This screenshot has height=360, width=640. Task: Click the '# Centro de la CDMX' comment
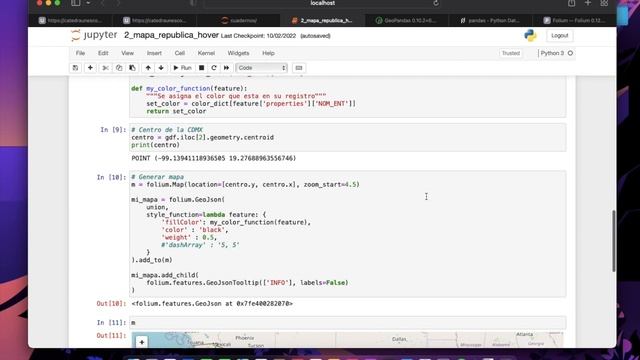coord(167,130)
